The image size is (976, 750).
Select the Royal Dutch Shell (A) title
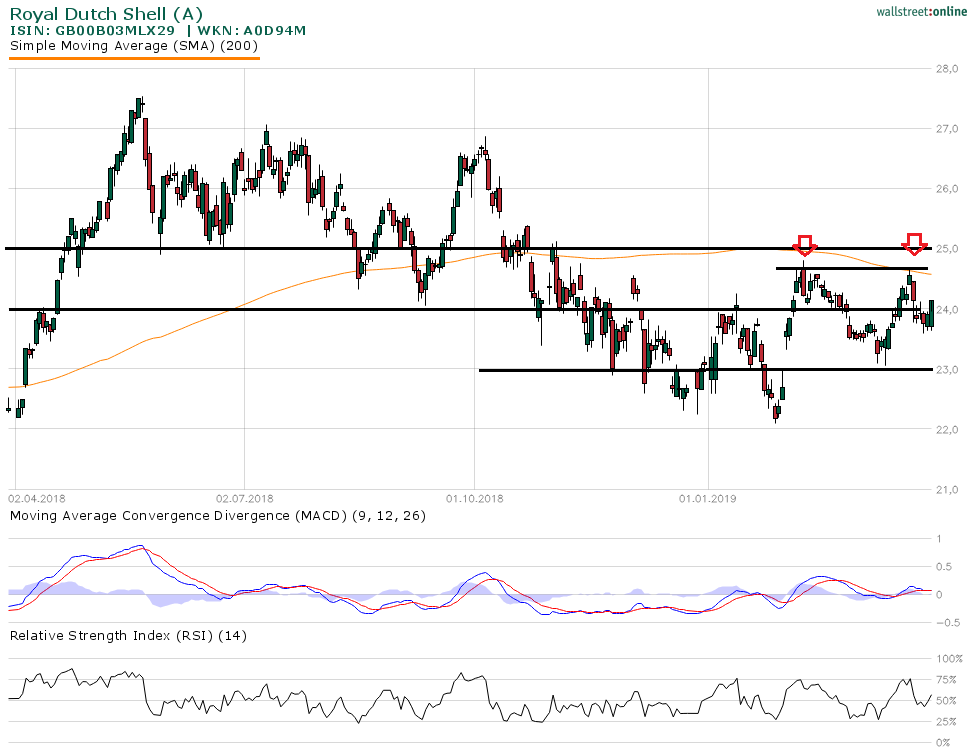(x=104, y=13)
